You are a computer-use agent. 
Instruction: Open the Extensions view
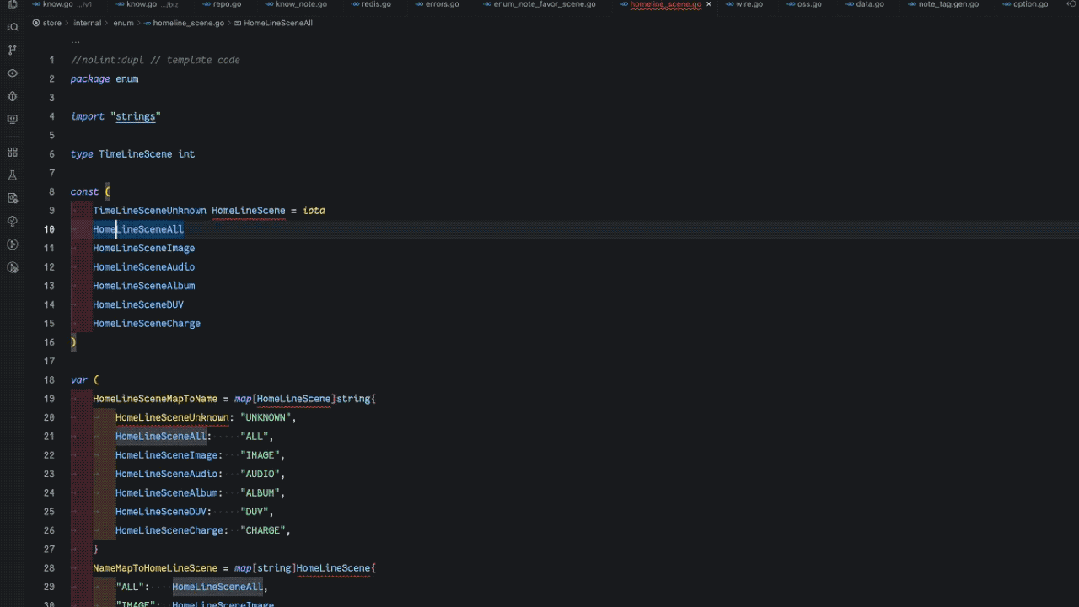(12, 153)
